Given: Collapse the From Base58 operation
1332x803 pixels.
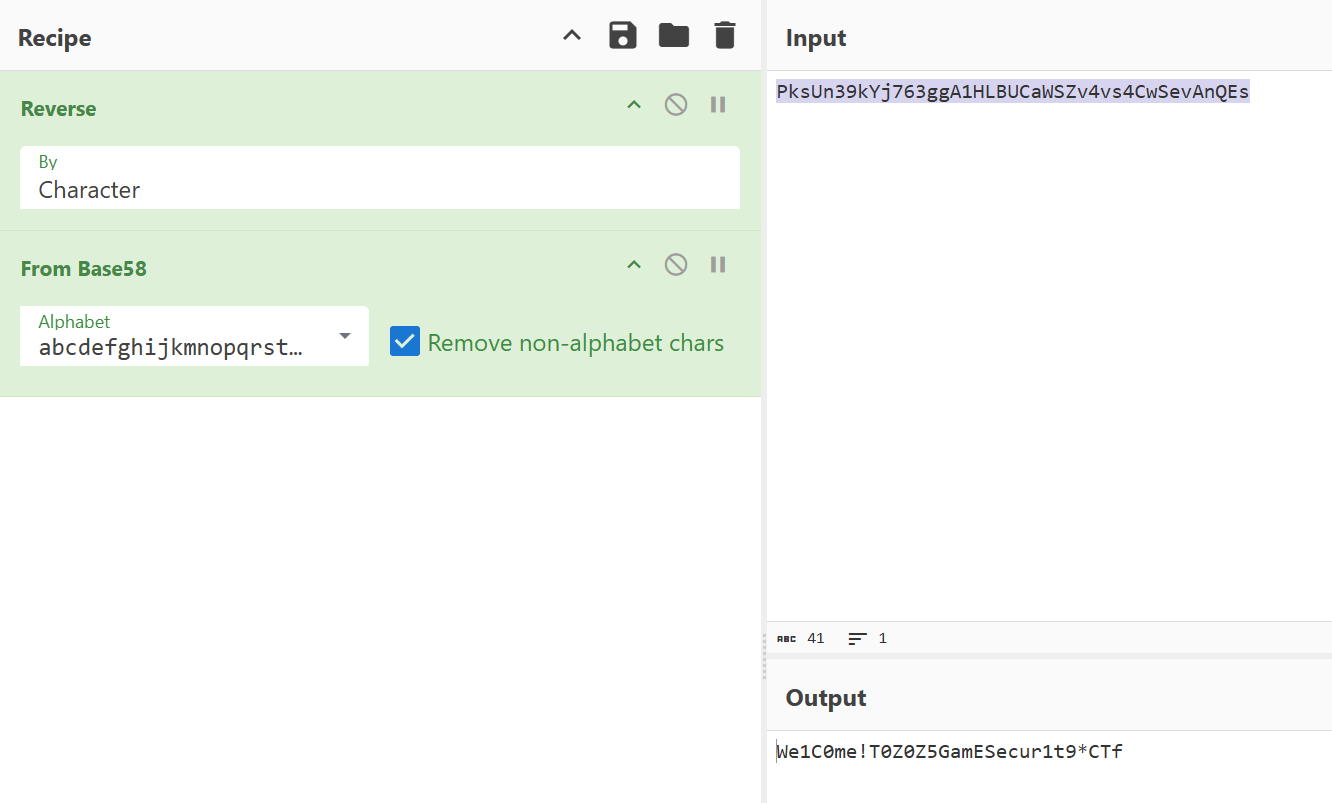Looking at the screenshot, I should click(x=634, y=265).
